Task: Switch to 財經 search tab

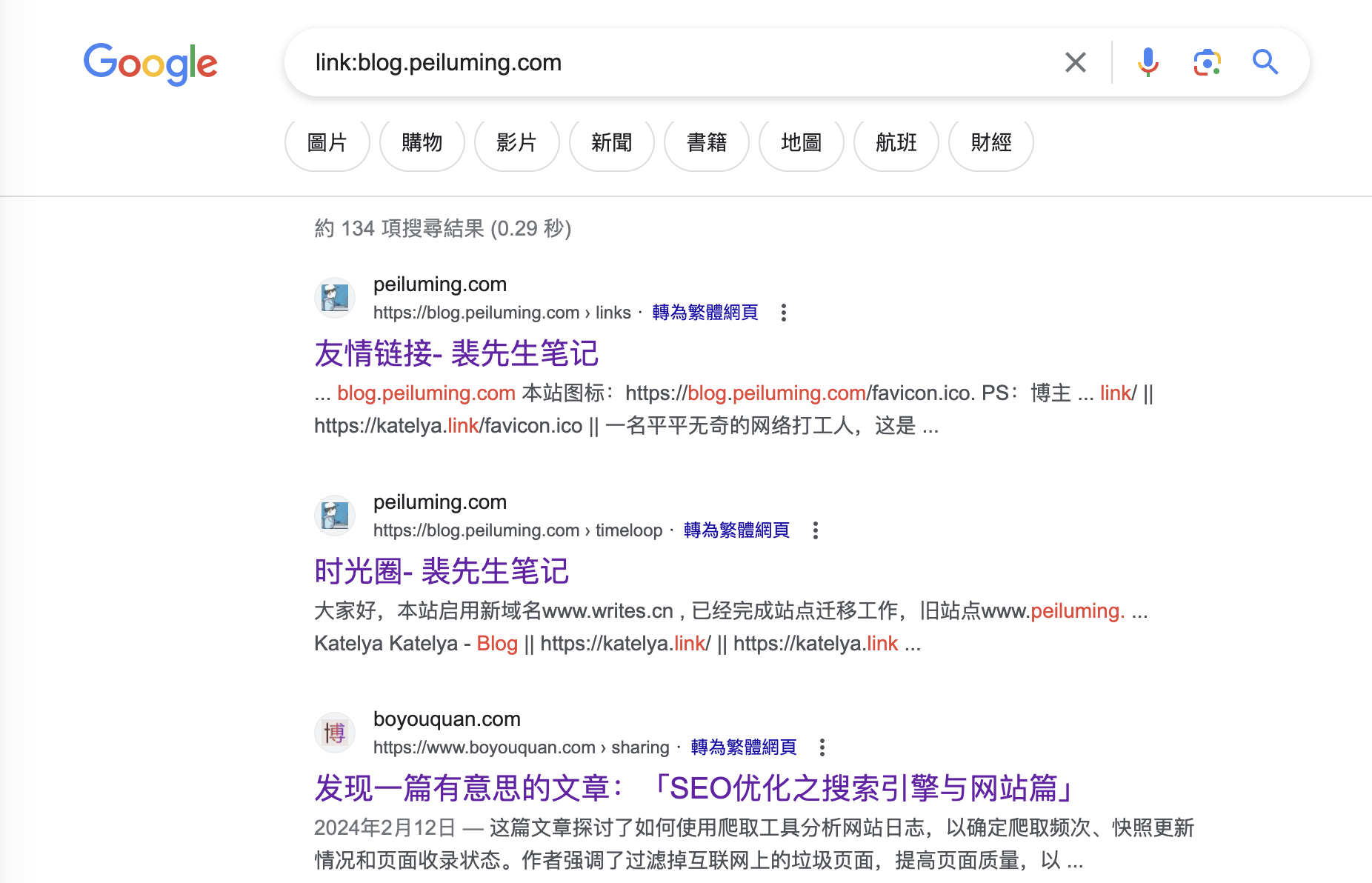Action: tap(991, 142)
